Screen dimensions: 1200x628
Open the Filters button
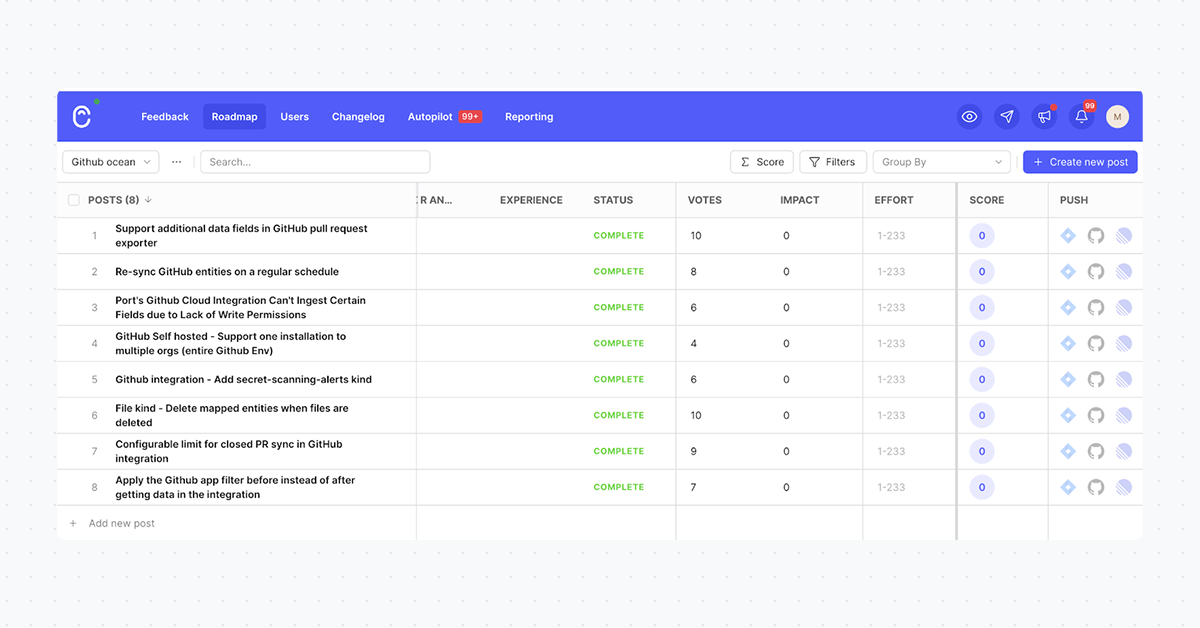tap(832, 162)
